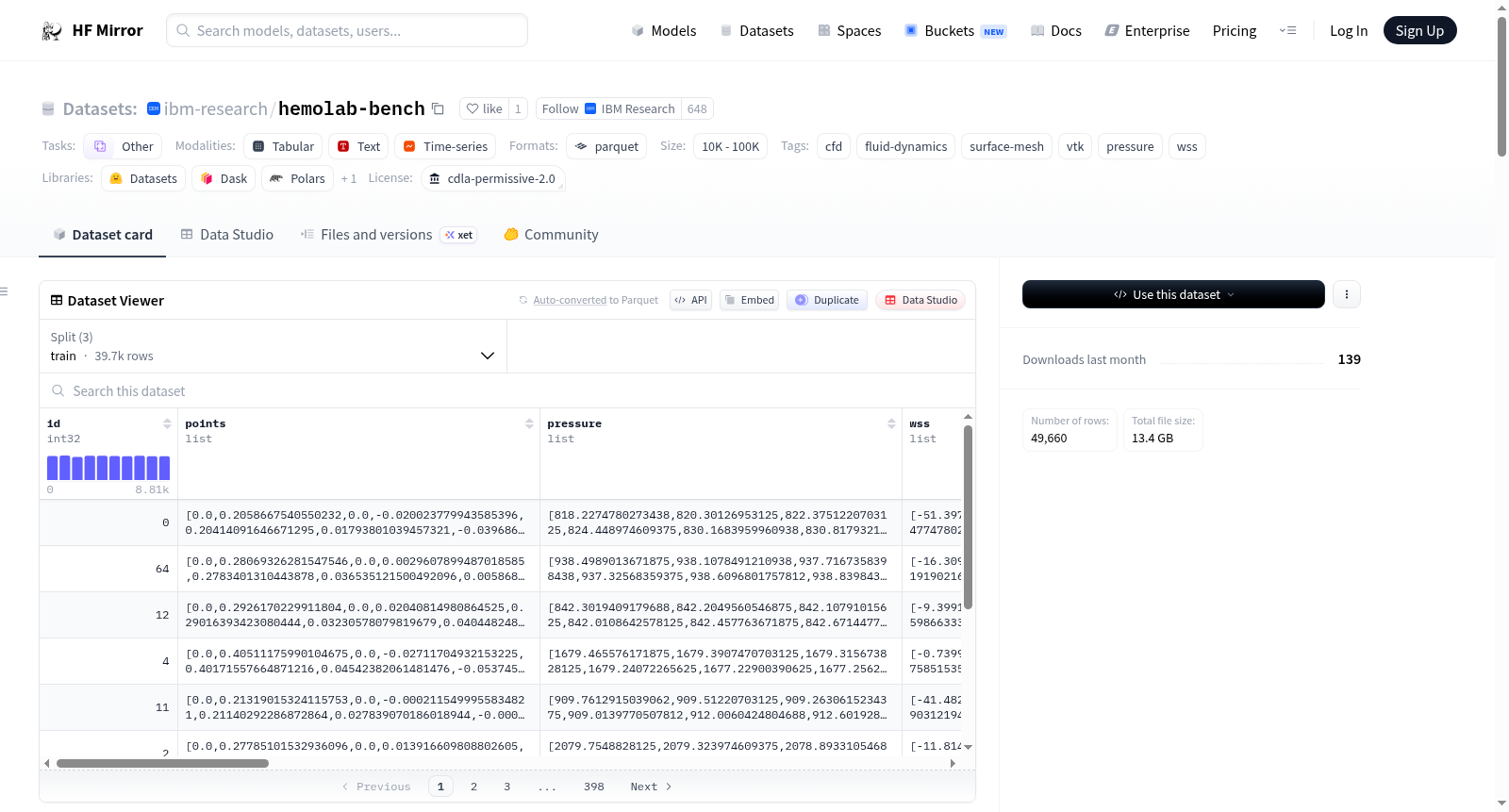Screen dimensions: 1509x812
Task: Sort the table by the id column
Action: tap(167, 423)
